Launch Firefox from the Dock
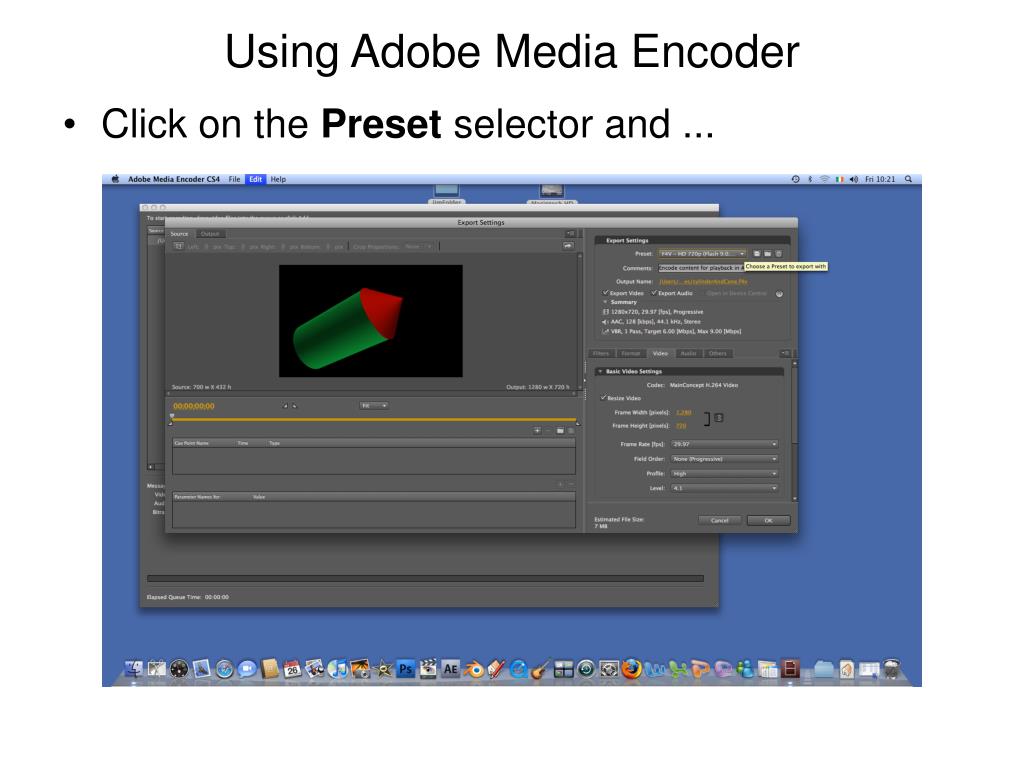 point(631,669)
